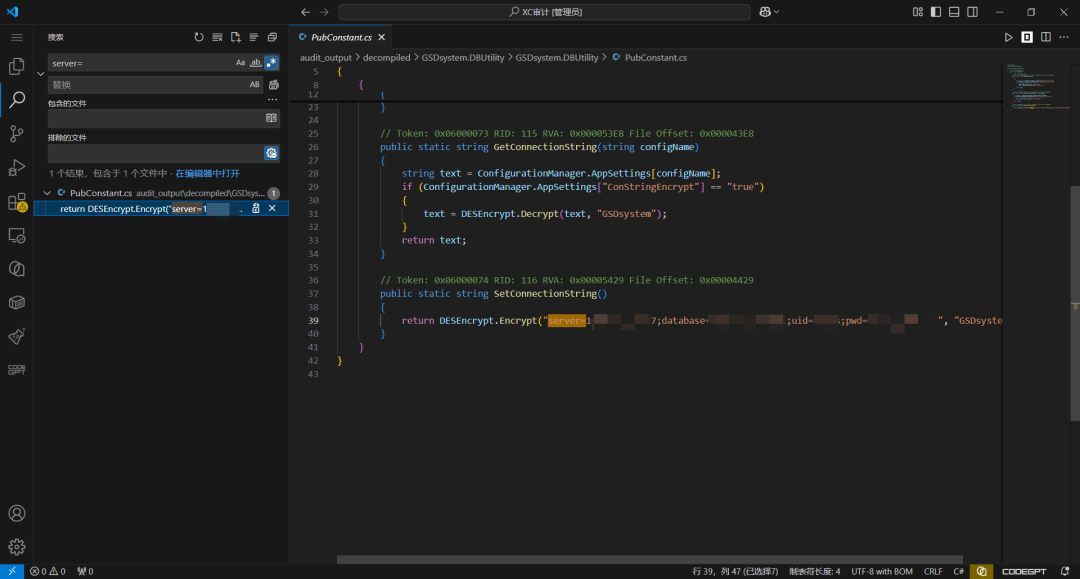Open the Run and Debug view
1080x579 pixels.
pyautogui.click(x=17, y=167)
